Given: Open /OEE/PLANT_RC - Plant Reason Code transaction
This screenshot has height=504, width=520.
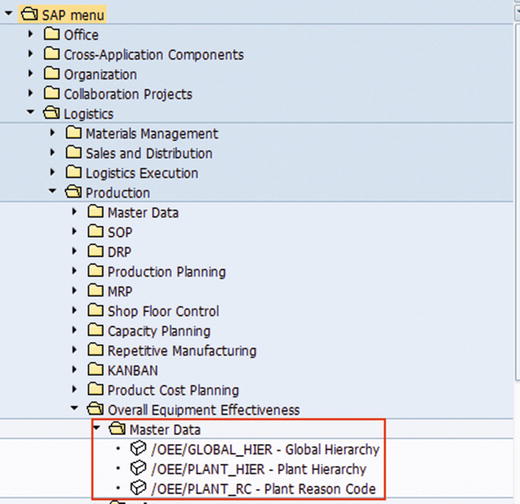Looking at the screenshot, I should [x=263, y=489].
